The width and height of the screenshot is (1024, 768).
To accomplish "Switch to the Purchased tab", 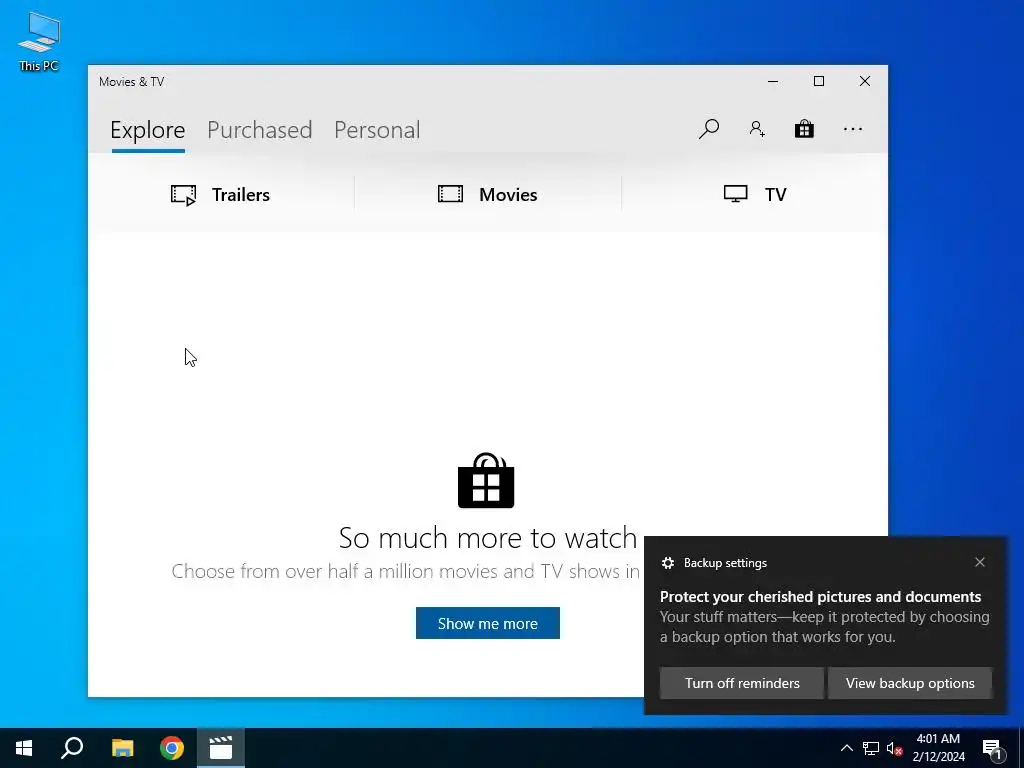I will tap(259, 130).
